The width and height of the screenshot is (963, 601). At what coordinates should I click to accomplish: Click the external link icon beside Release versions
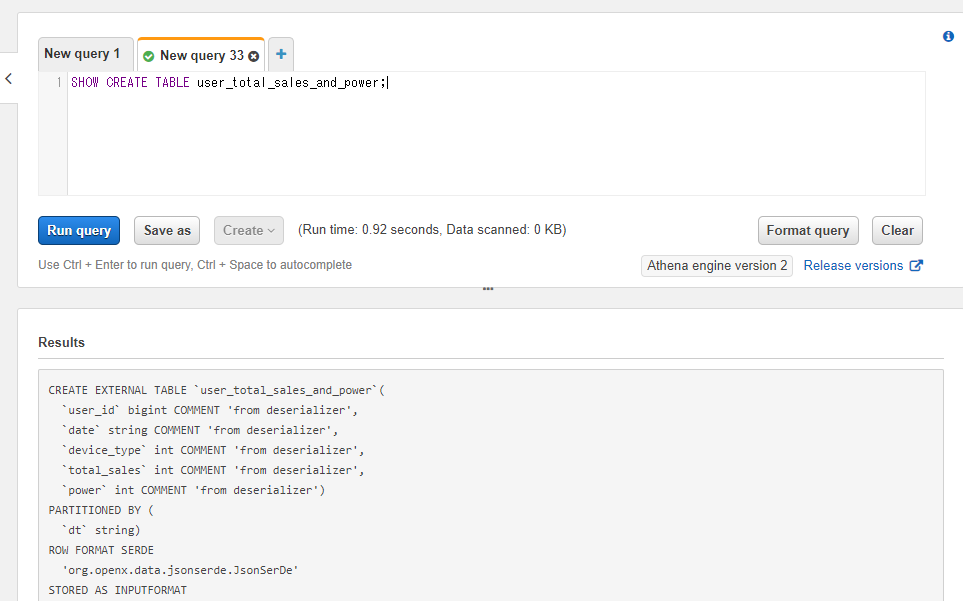tap(916, 265)
